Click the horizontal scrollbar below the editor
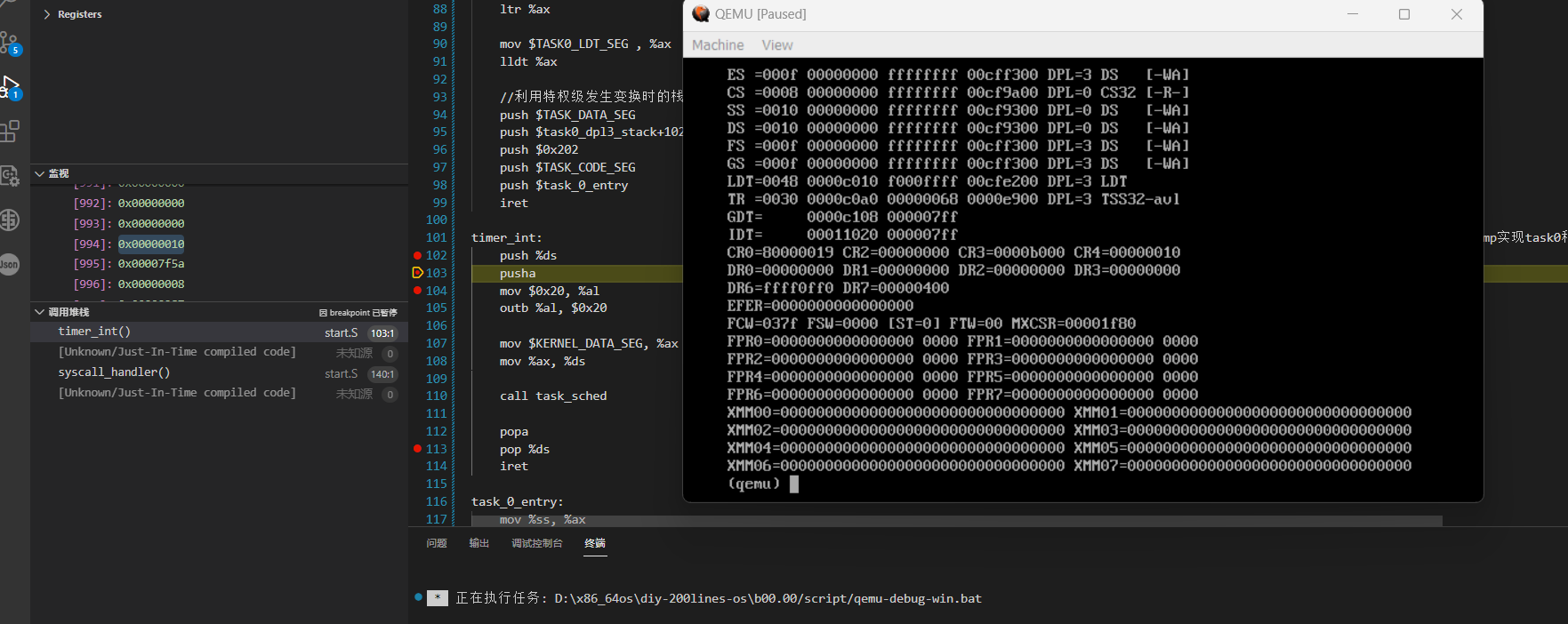The width and height of the screenshot is (1568, 624). [957, 520]
